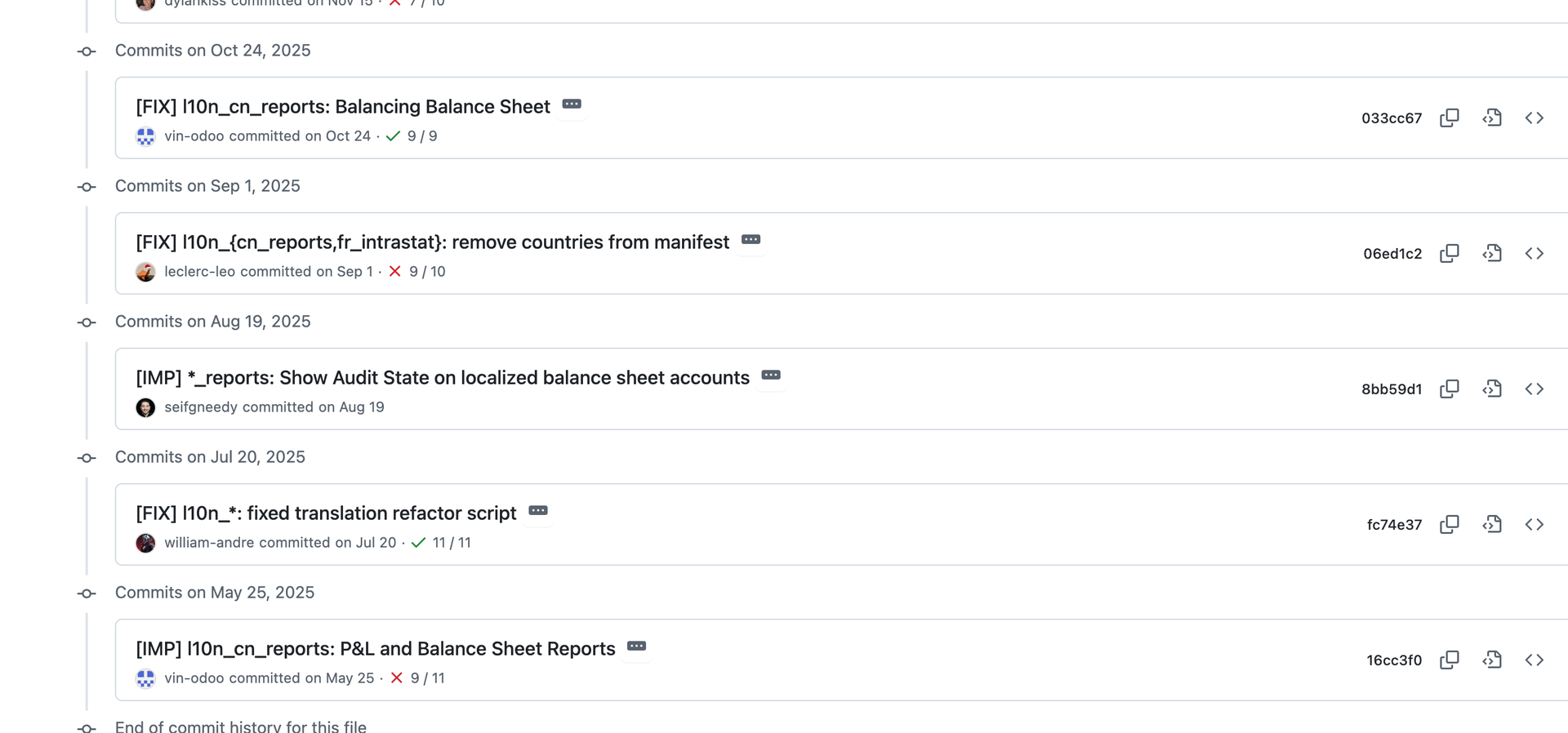View code at commit 033cc67
Screen dimensions: 1568x733
1491,118
